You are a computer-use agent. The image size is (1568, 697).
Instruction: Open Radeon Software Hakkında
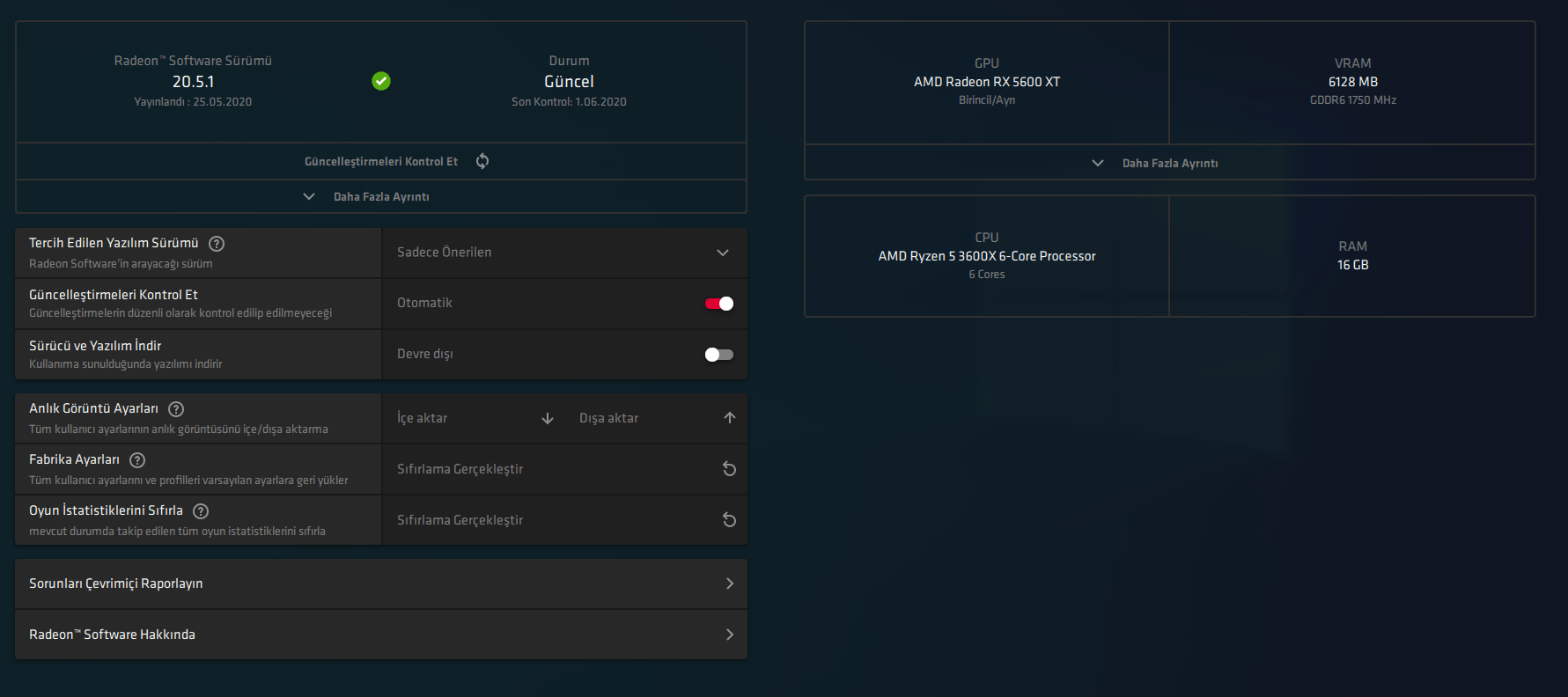[381, 635]
